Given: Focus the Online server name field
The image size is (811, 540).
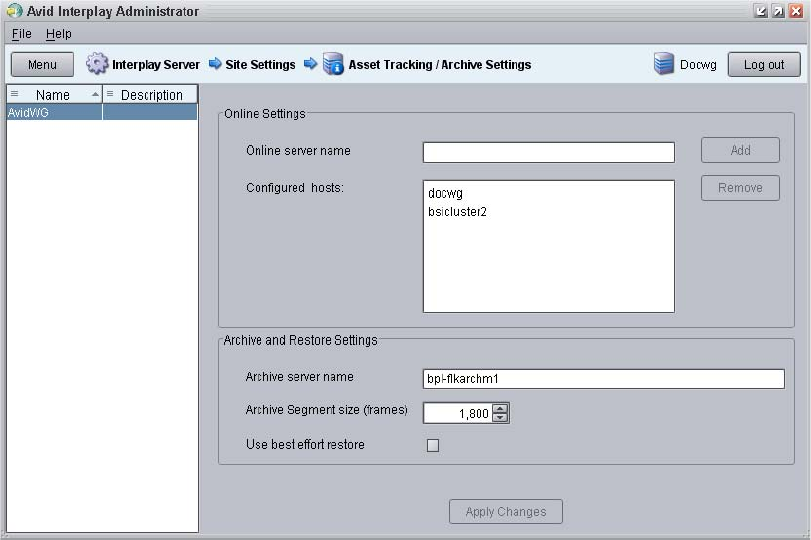Looking at the screenshot, I should (549, 152).
